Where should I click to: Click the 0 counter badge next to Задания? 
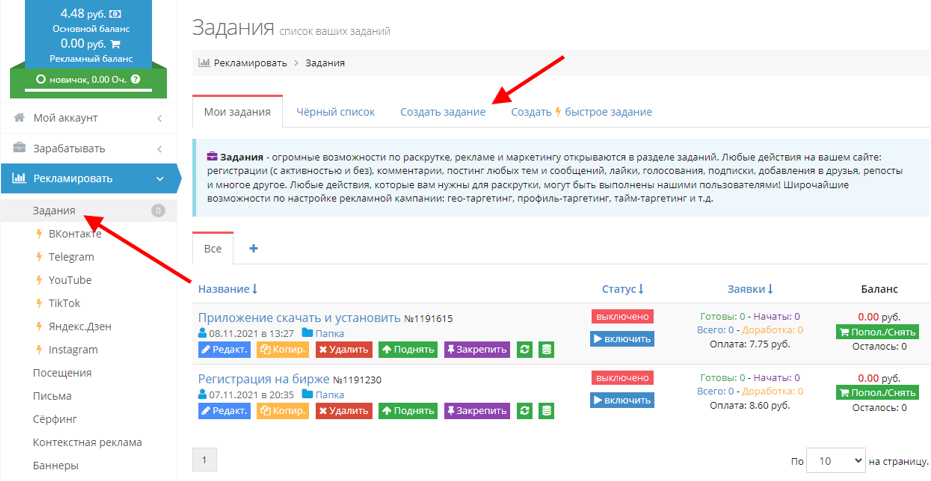click(158, 211)
